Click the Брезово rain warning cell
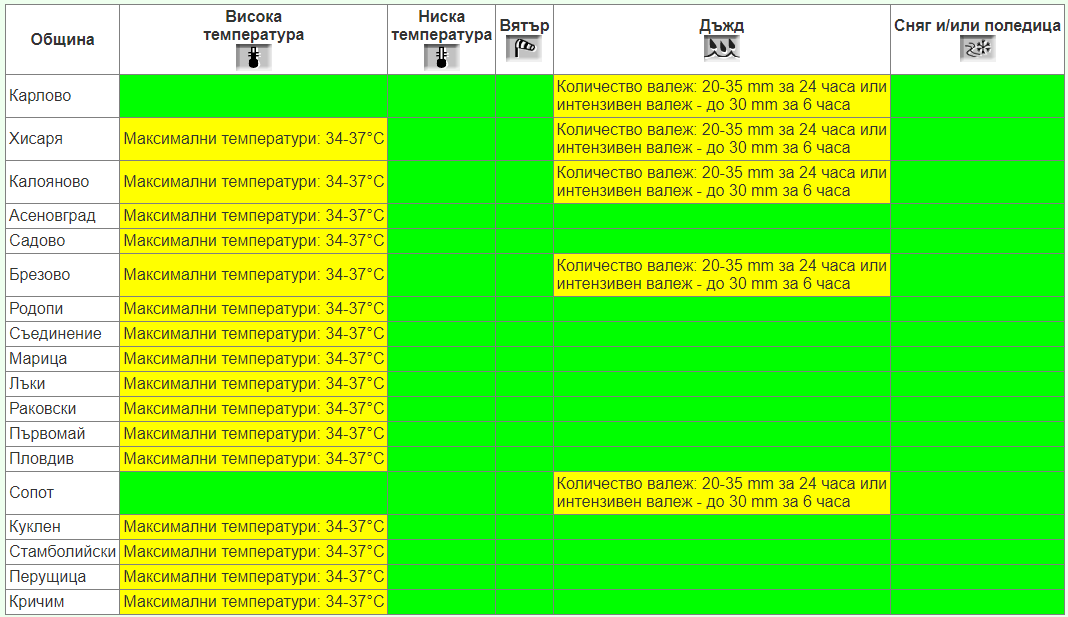The width and height of the screenshot is (1068, 617). (x=721, y=275)
